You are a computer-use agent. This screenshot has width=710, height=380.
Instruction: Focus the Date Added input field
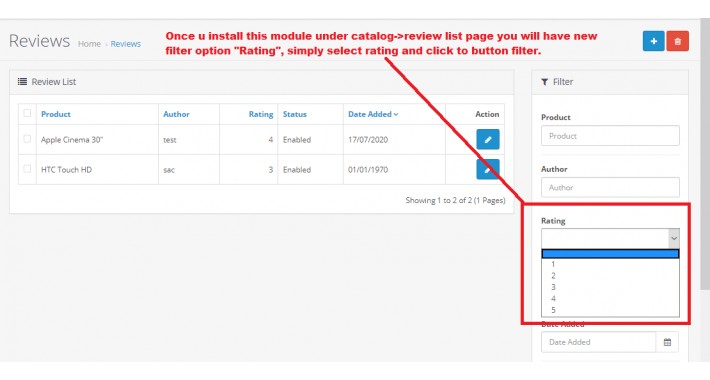click(599, 342)
